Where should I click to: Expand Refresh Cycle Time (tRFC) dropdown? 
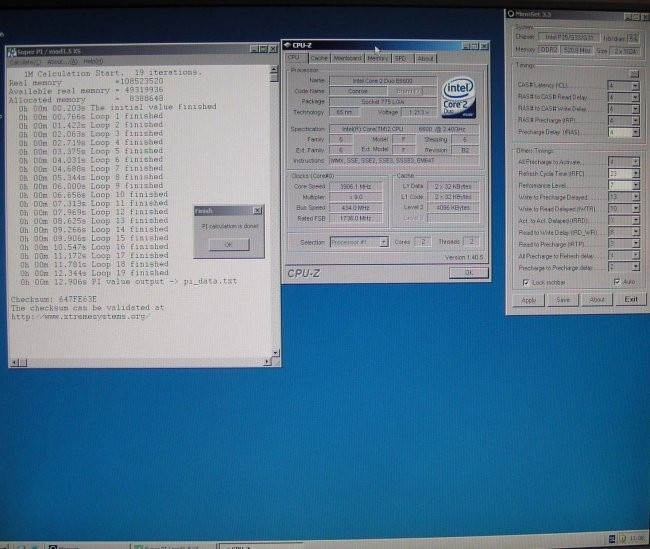click(x=635, y=173)
